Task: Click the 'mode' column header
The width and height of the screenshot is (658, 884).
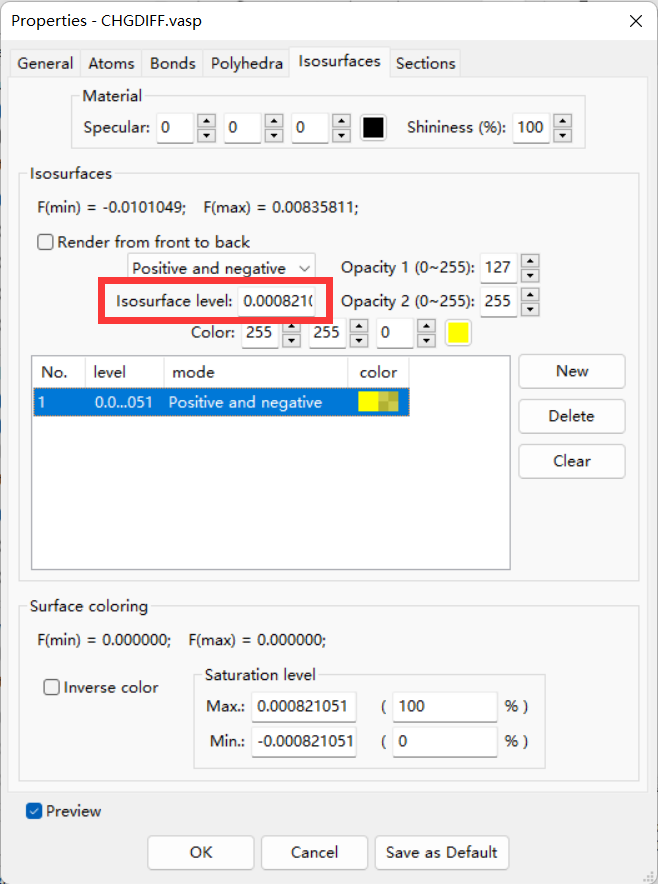Action: tap(256, 372)
